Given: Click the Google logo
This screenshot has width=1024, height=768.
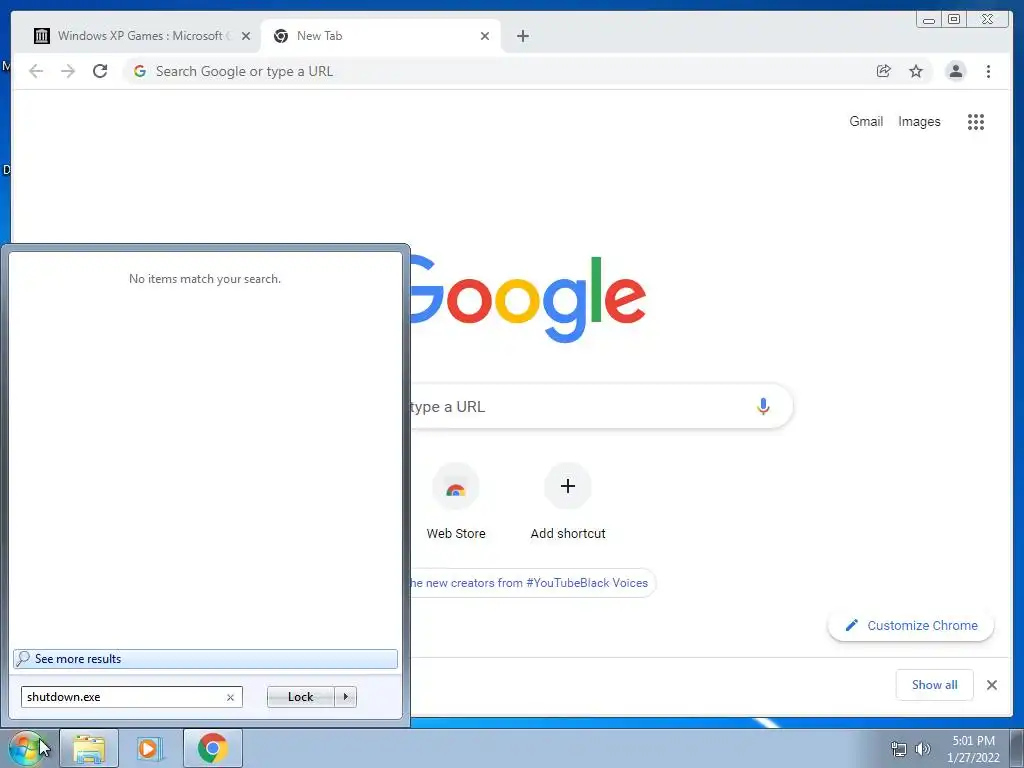Looking at the screenshot, I should click(528, 299).
